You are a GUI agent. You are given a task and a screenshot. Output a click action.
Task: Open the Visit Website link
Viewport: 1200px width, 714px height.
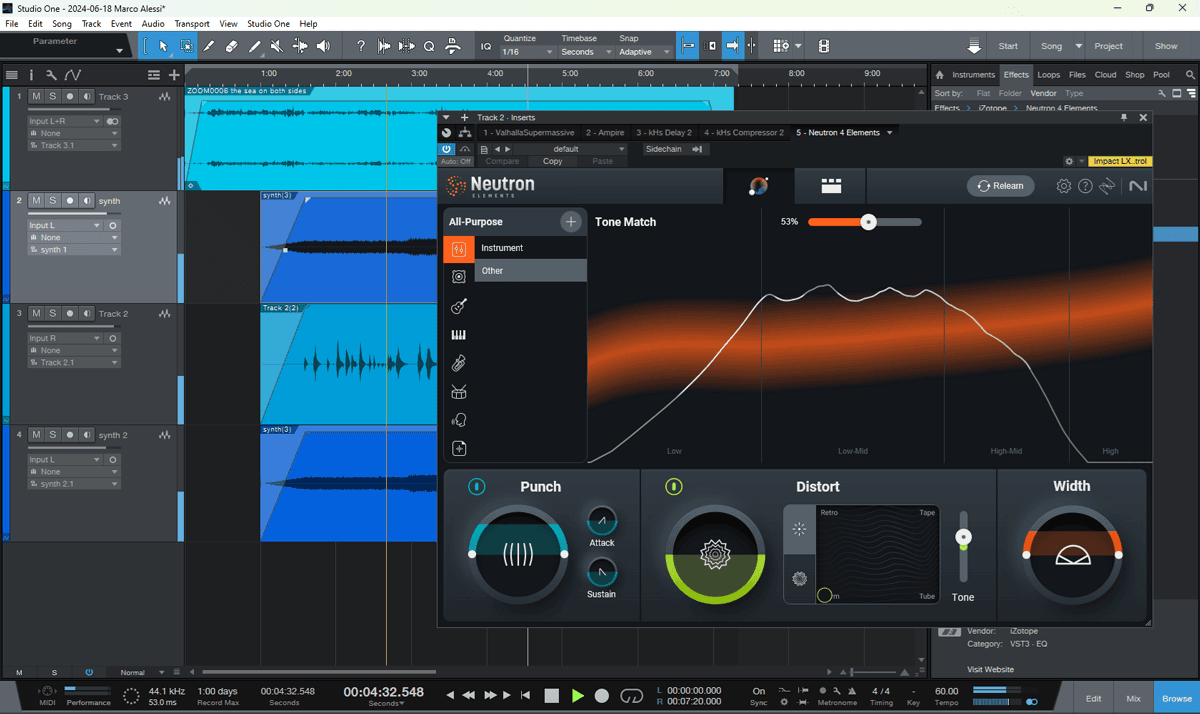pyautogui.click(x=990, y=669)
